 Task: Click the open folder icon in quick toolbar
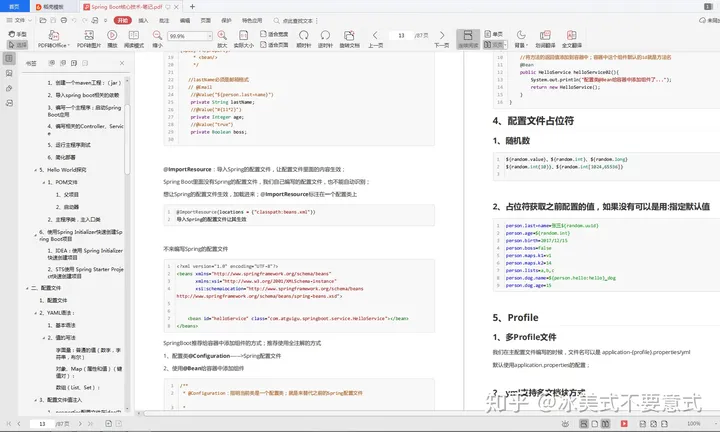[x=43, y=20]
